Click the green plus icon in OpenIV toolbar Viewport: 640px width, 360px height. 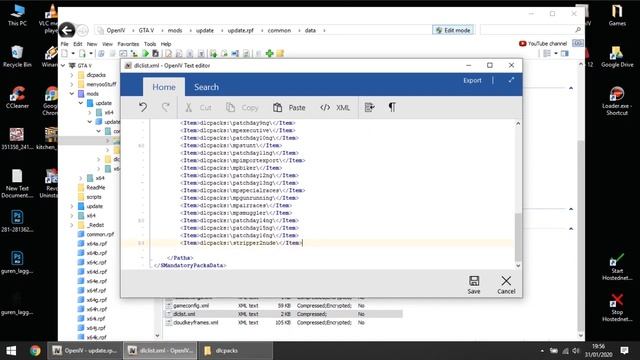click(x=269, y=53)
